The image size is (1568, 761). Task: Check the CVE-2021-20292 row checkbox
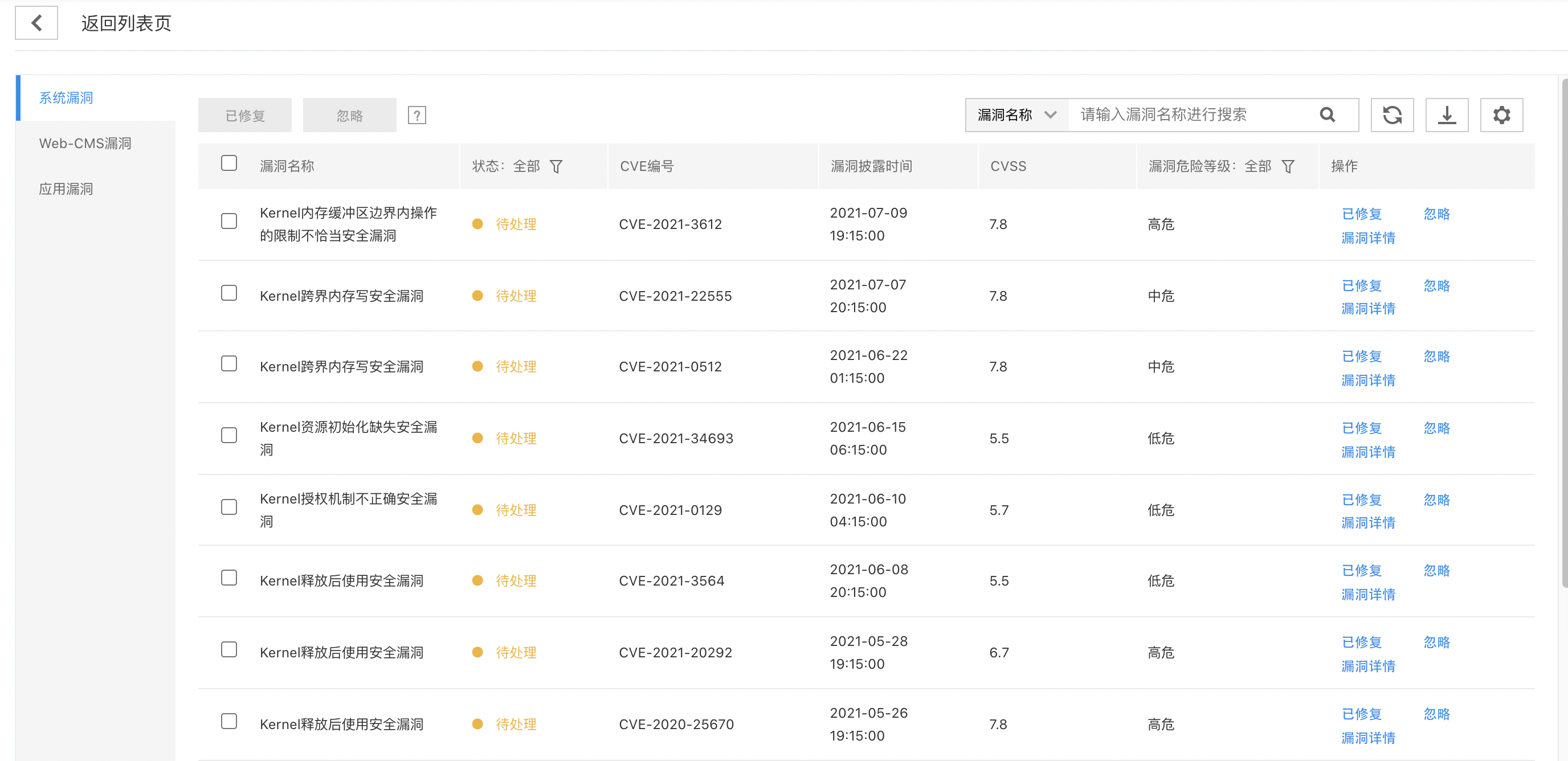pyautogui.click(x=229, y=649)
